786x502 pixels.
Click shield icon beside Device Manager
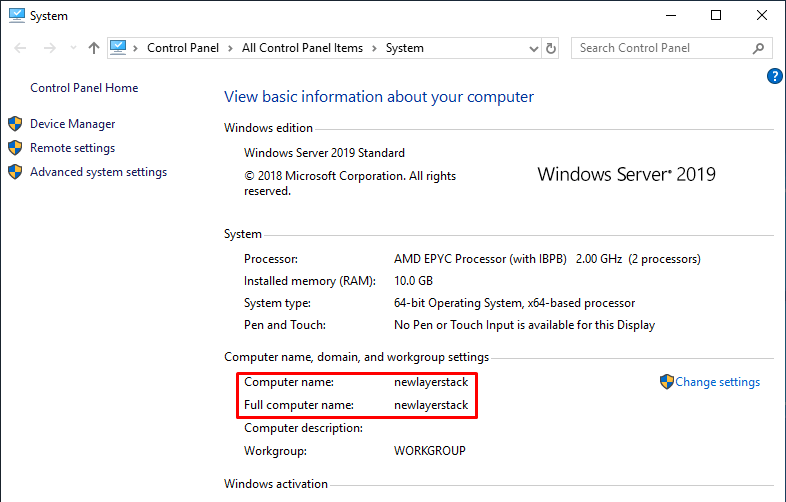pos(16,123)
